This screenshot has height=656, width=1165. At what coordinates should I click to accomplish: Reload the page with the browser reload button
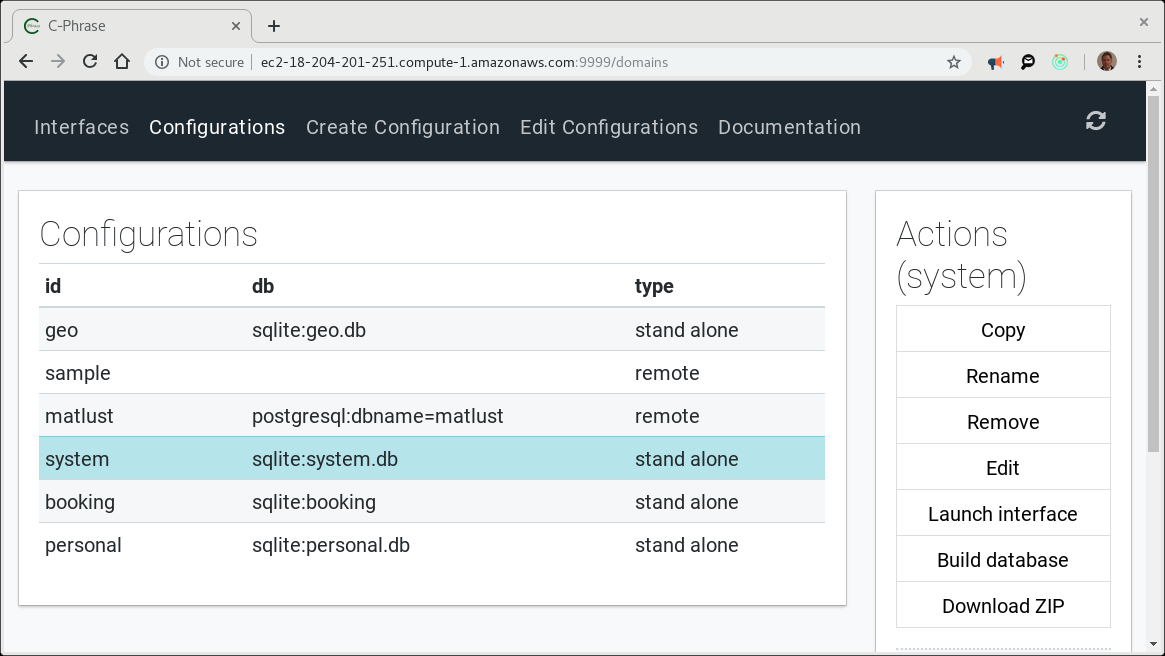pyautogui.click(x=90, y=62)
